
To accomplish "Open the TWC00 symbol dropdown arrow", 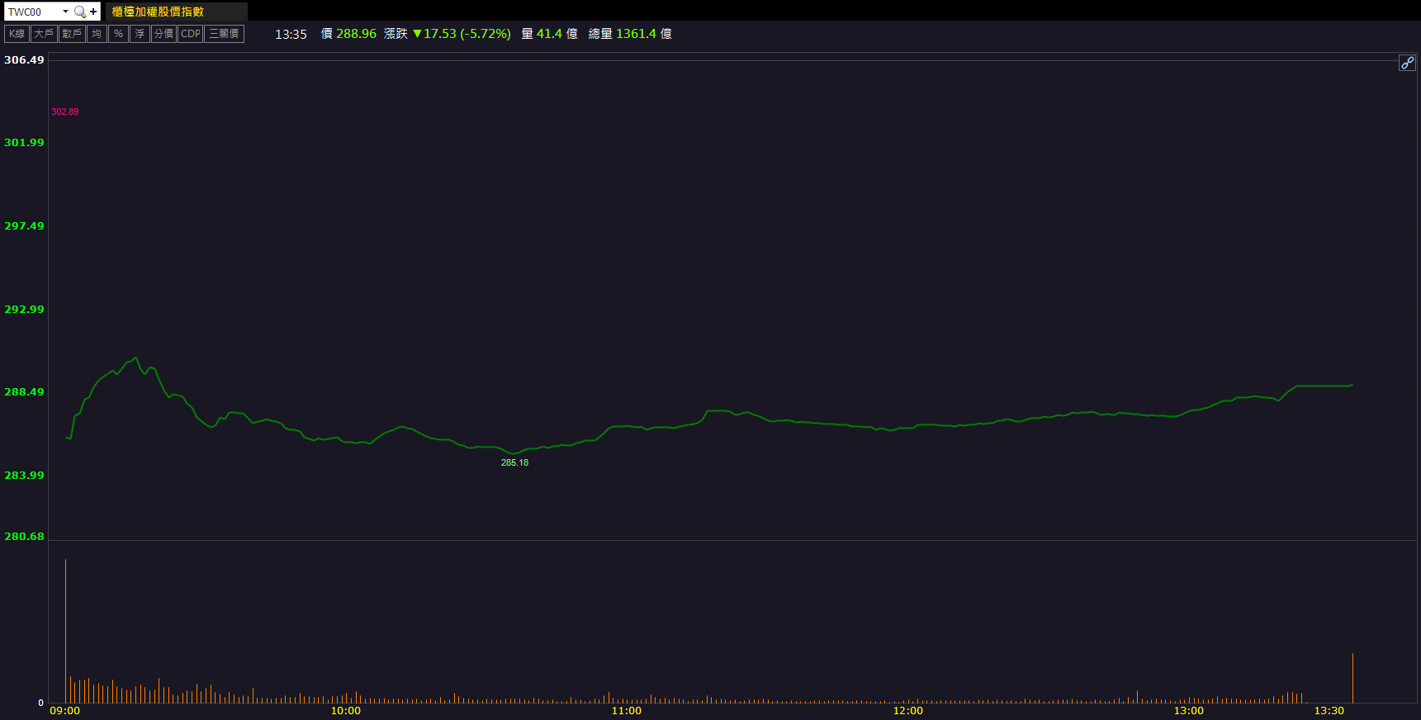I will pyautogui.click(x=65, y=12).
